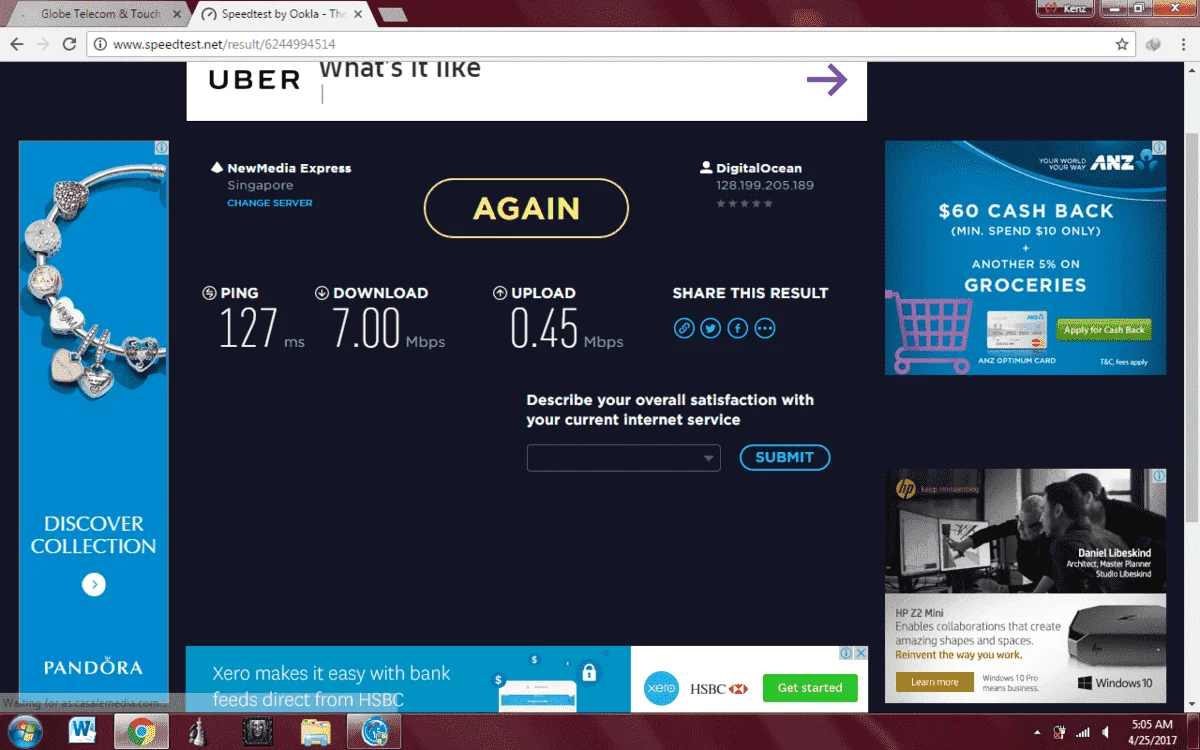1200x750 pixels.
Task: Bookmark this page with the star
Action: tap(1122, 44)
